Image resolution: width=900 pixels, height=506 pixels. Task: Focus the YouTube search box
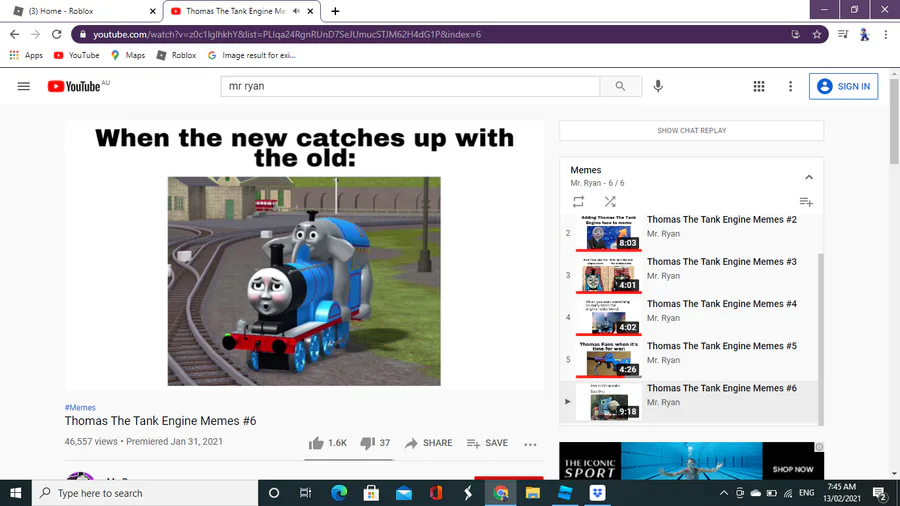click(410, 86)
